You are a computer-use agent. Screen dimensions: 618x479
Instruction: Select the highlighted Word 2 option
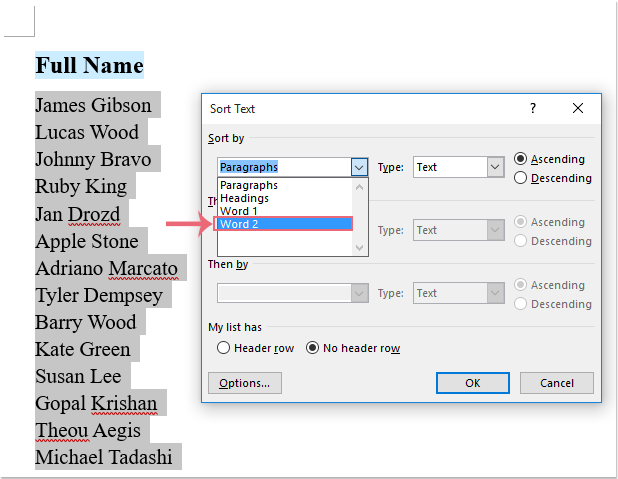pyautogui.click(x=283, y=225)
